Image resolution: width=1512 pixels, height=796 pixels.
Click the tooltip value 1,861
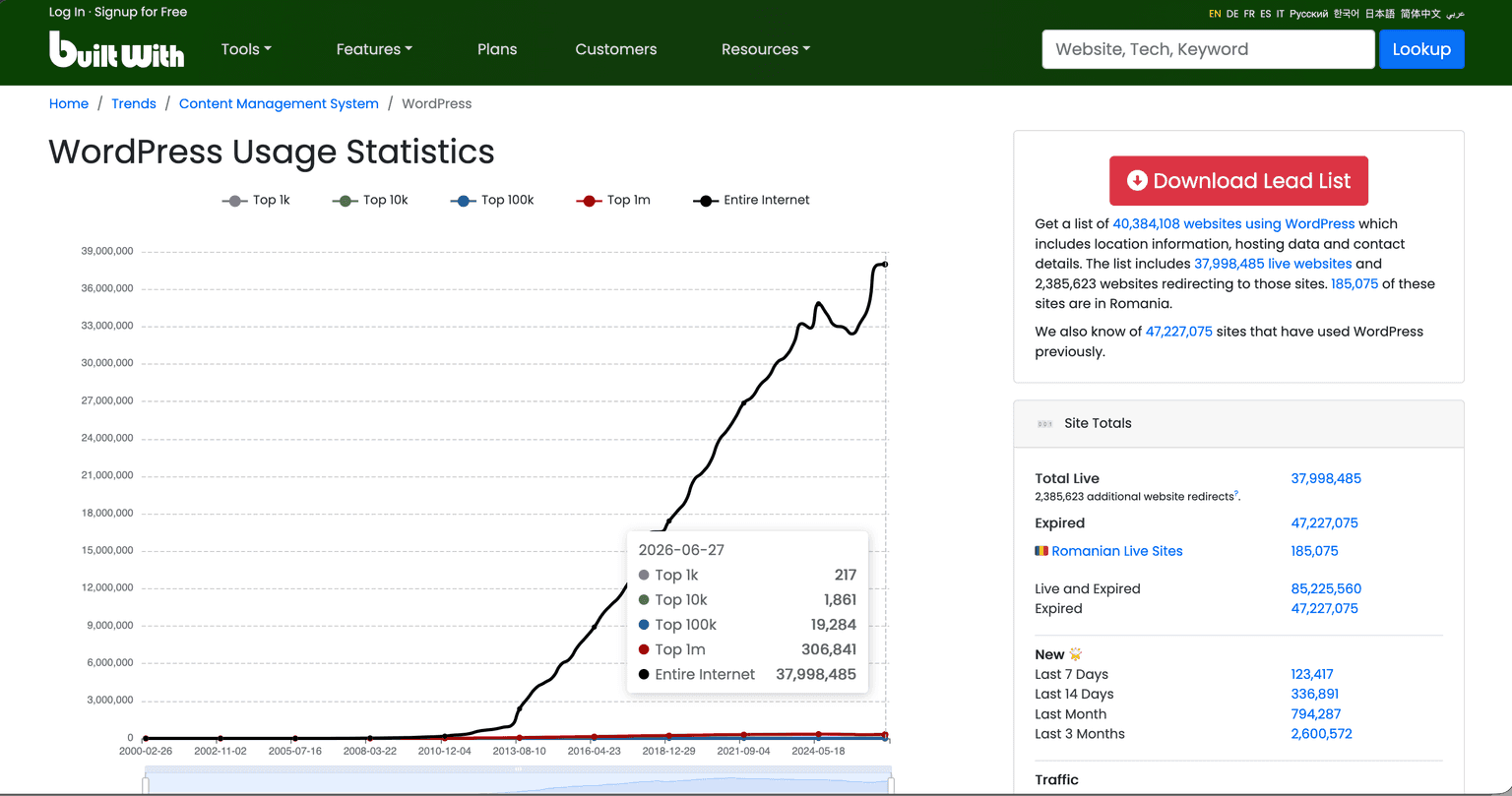840,599
